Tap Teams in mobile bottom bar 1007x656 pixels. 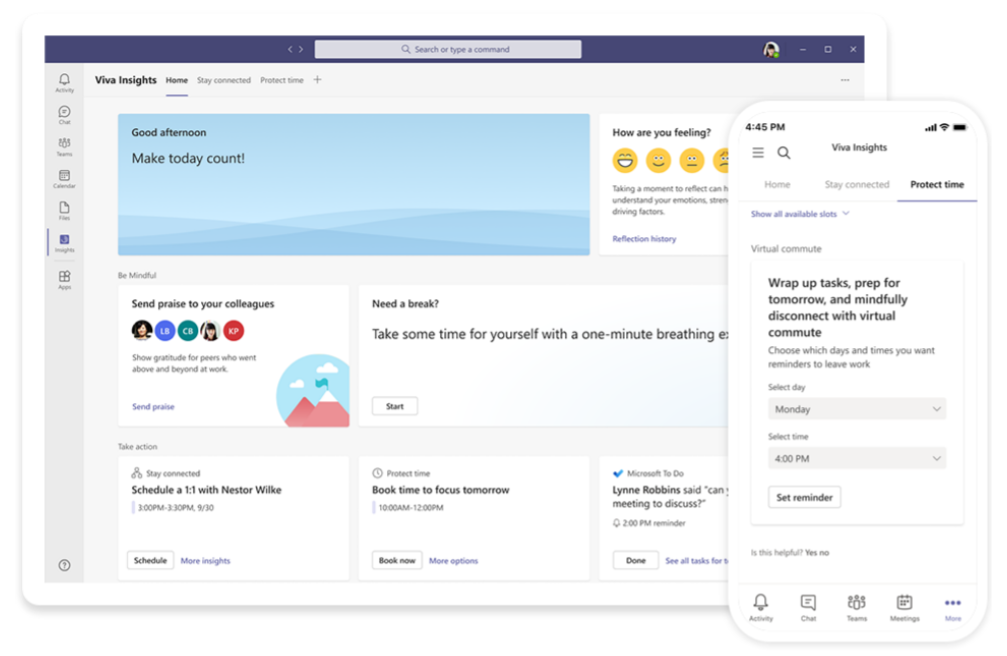[x=856, y=607]
